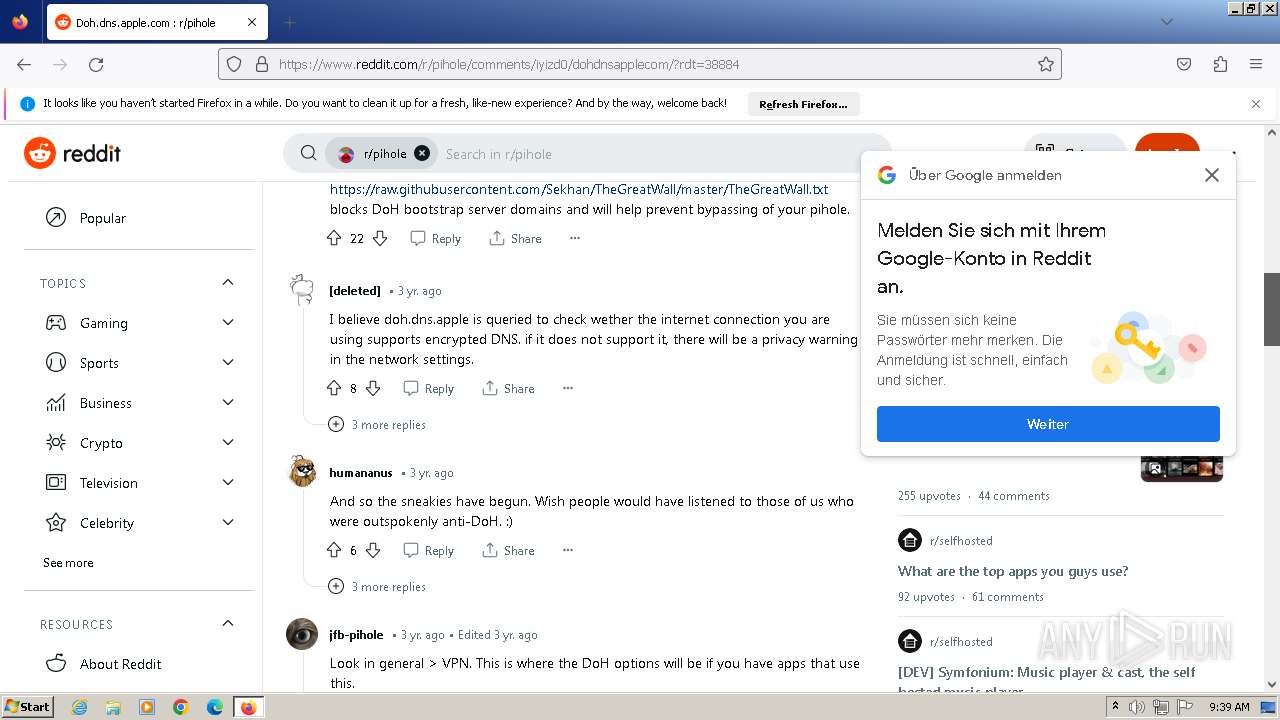Open more options on humananus's comment
Viewport: 1280px width, 720px height.
pyautogui.click(x=568, y=550)
